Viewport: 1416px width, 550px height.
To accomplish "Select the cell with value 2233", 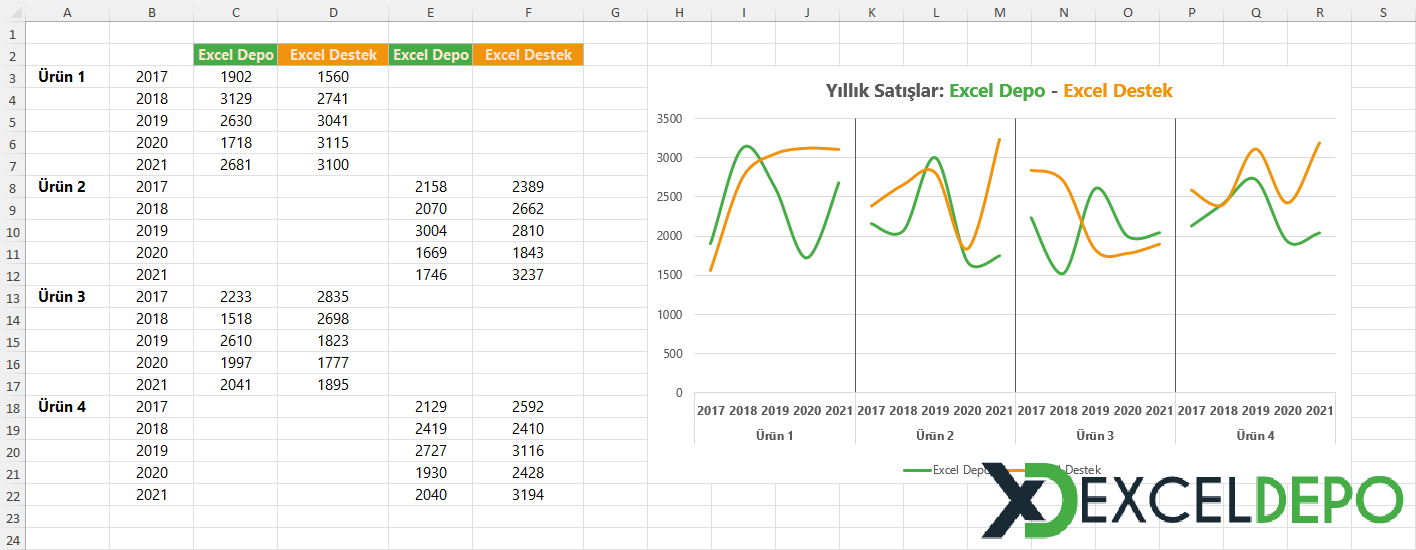I will click(x=235, y=297).
